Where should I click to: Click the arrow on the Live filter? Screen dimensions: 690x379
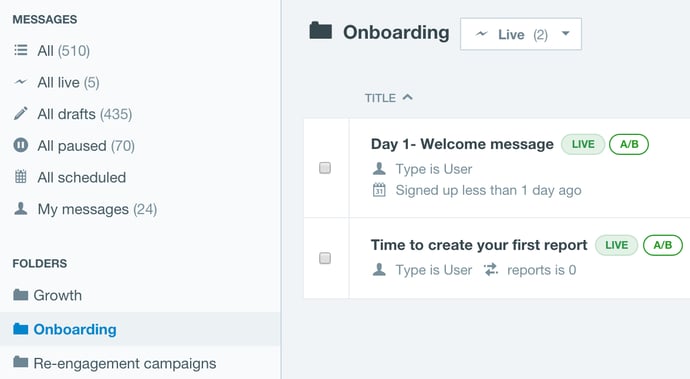[x=566, y=33]
